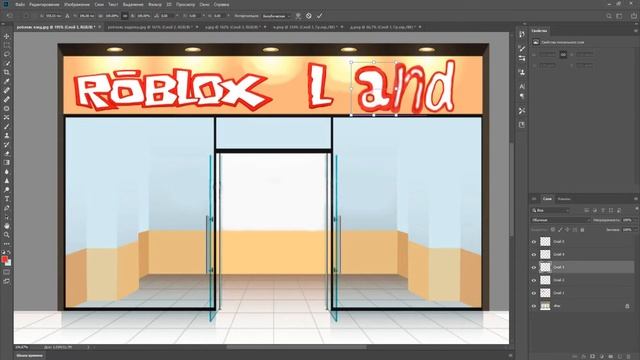
Task: Click the red foreground color swatch
Action: (x=4, y=260)
